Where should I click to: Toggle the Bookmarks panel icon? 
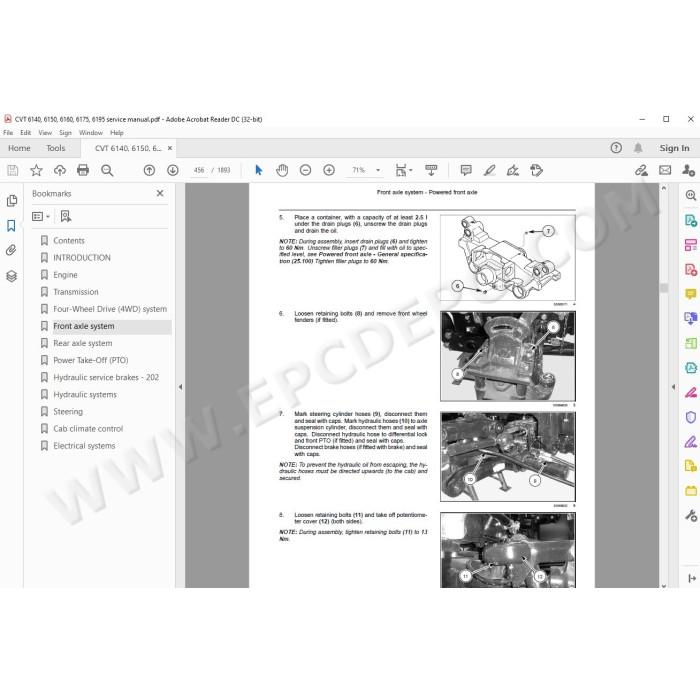coord(12,225)
